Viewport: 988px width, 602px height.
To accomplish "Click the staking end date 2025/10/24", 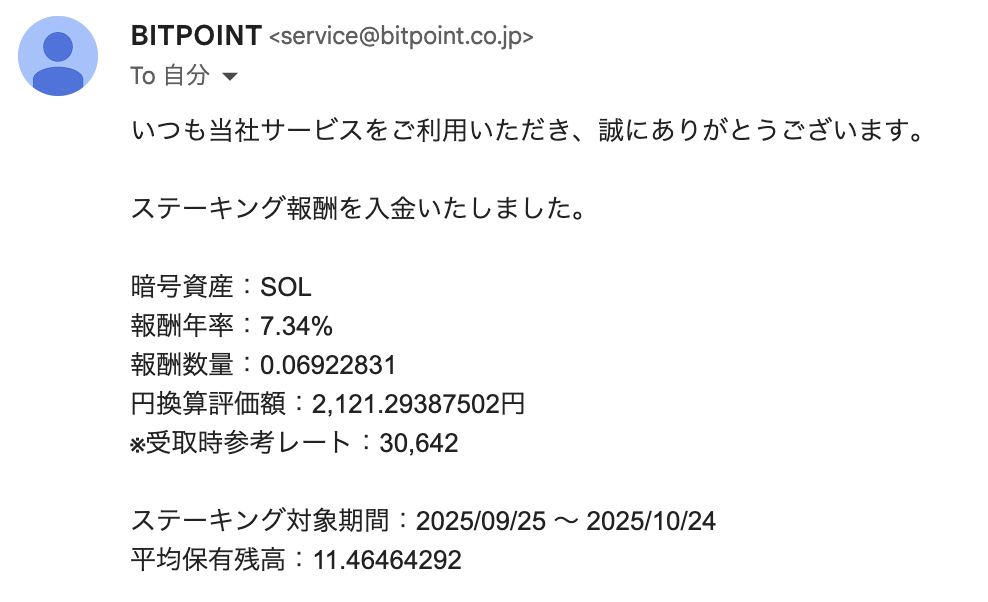I will pyautogui.click(x=651, y=521).
